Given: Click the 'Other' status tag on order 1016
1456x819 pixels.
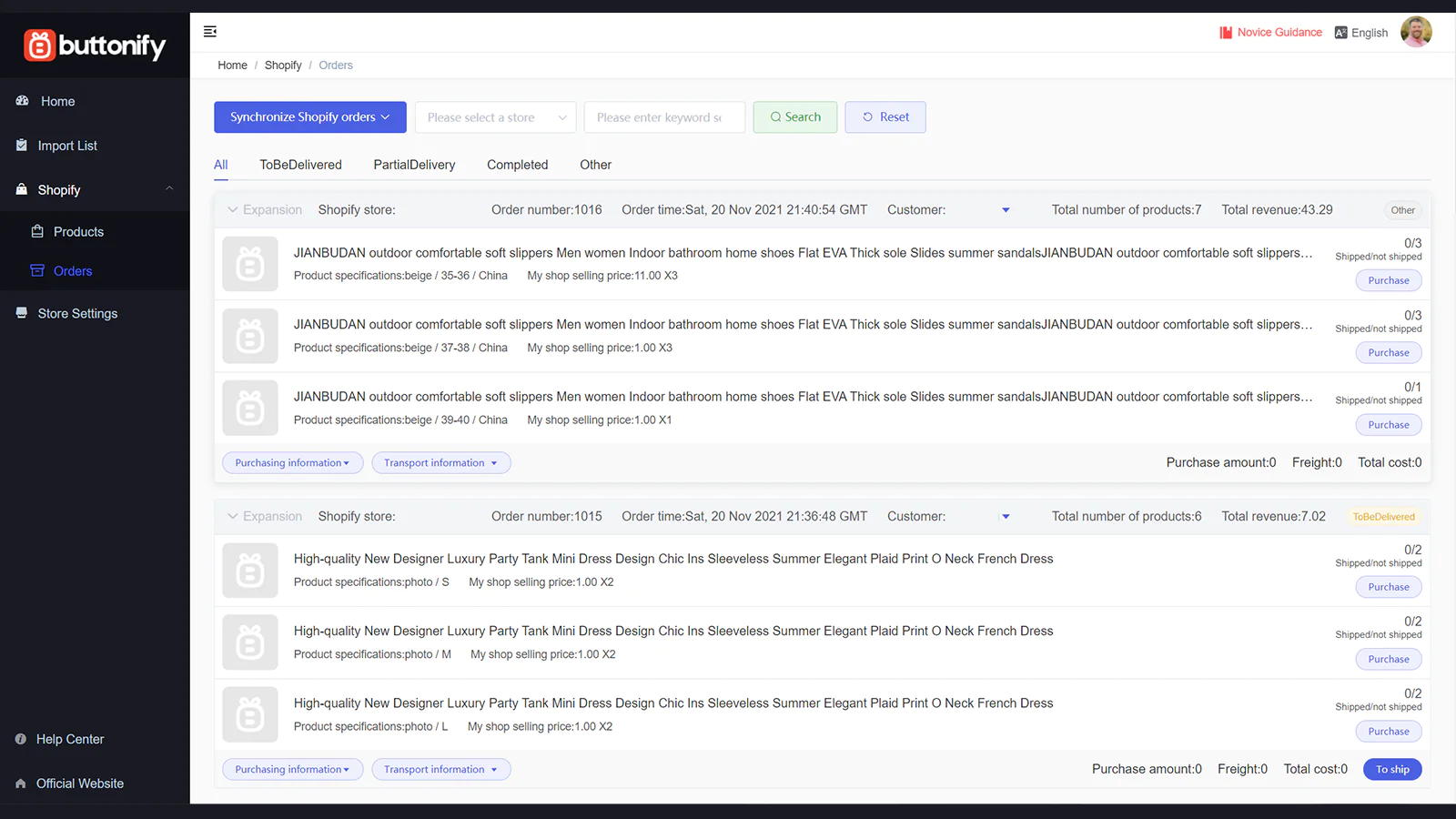Looking at the screenshot, I should tap(1403, 210).
